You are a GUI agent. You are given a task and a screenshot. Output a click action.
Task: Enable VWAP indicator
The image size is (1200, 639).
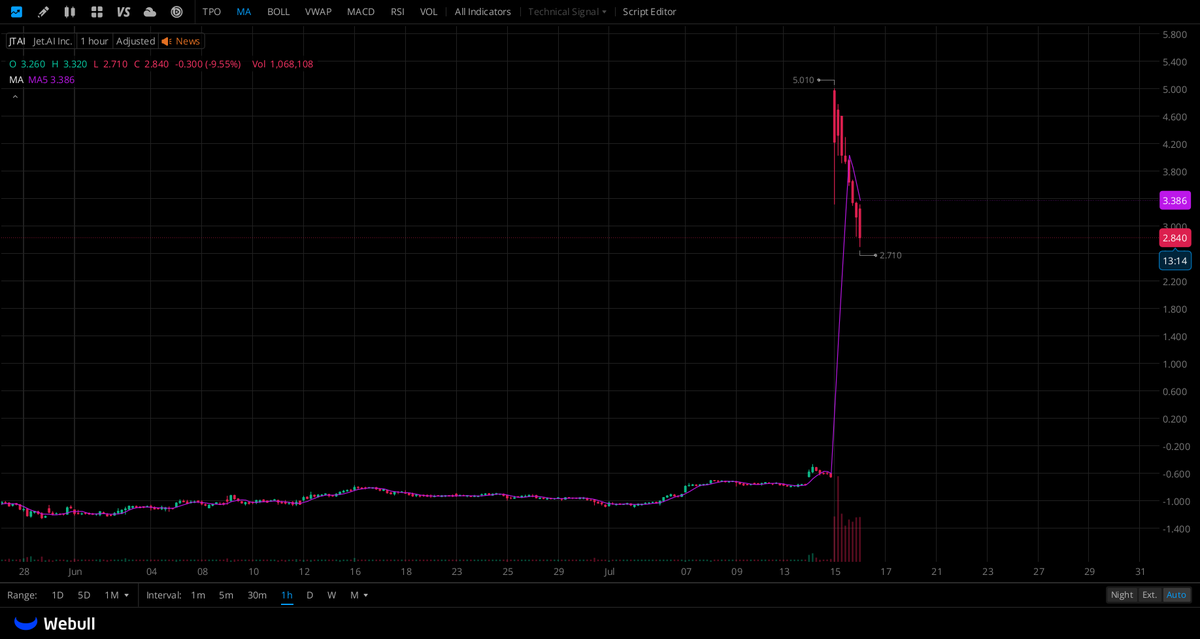[x=318, y=12]
